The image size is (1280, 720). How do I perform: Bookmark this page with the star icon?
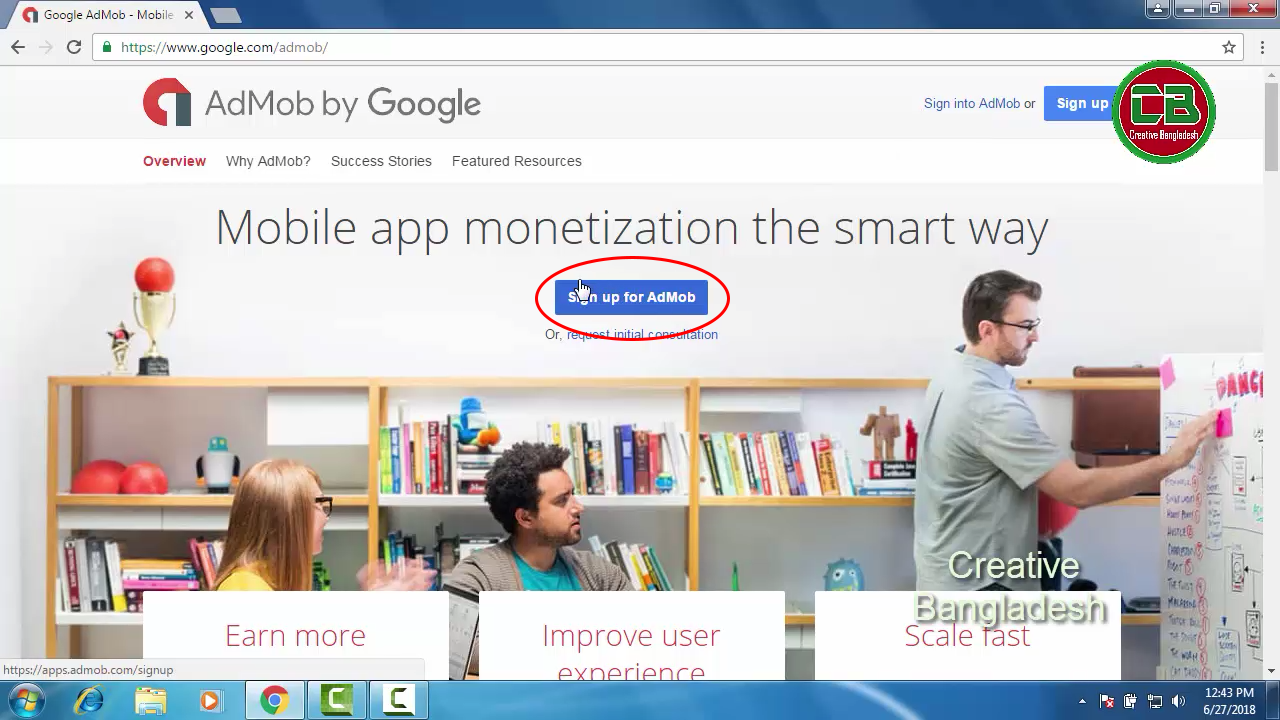point(1229,47)
